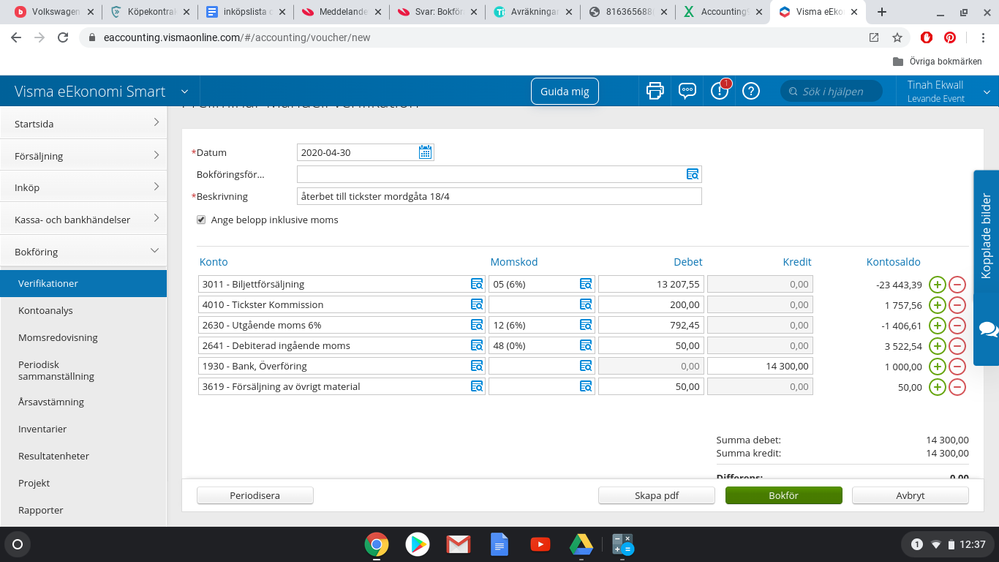
Task: Expand the Försäljning sidebar section
Action: click(x=83, y=155)
